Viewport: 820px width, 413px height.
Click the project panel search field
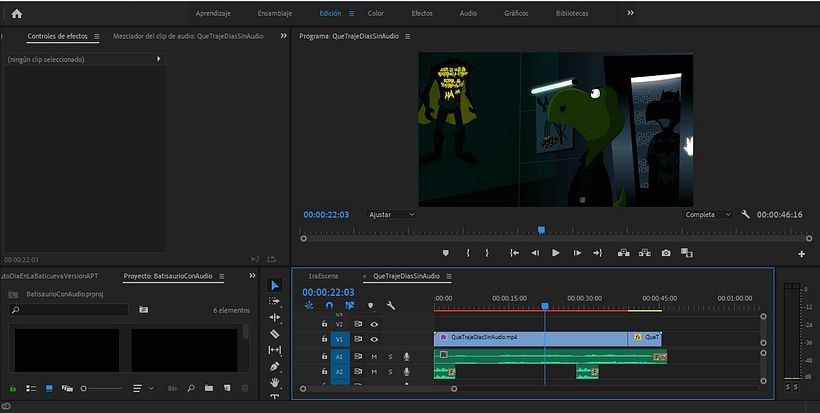(69, 310)
